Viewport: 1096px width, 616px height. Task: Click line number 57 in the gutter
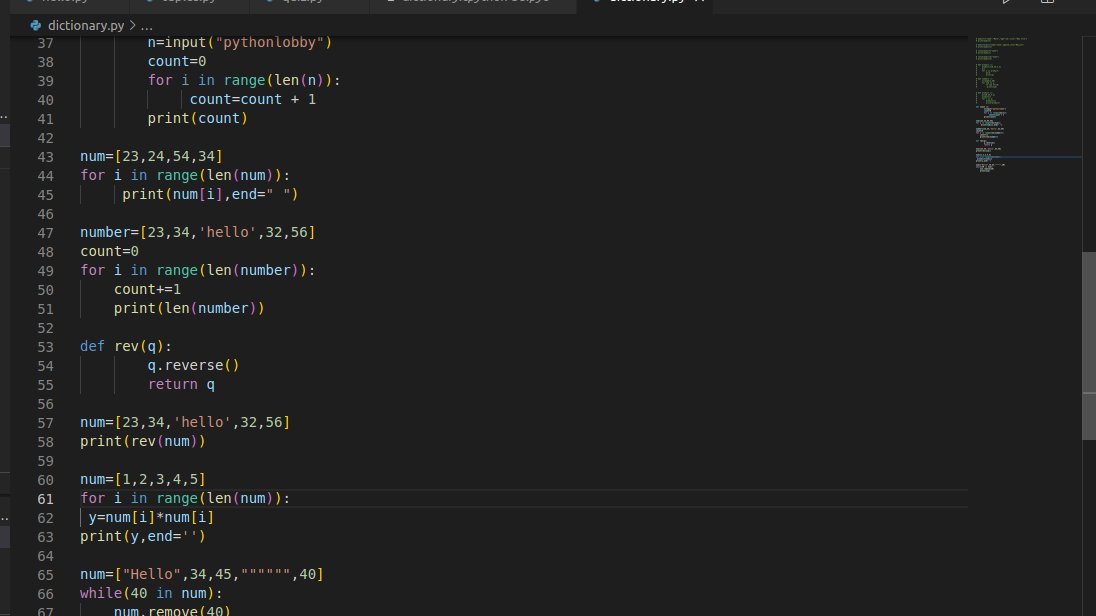[x=45, y=423]
